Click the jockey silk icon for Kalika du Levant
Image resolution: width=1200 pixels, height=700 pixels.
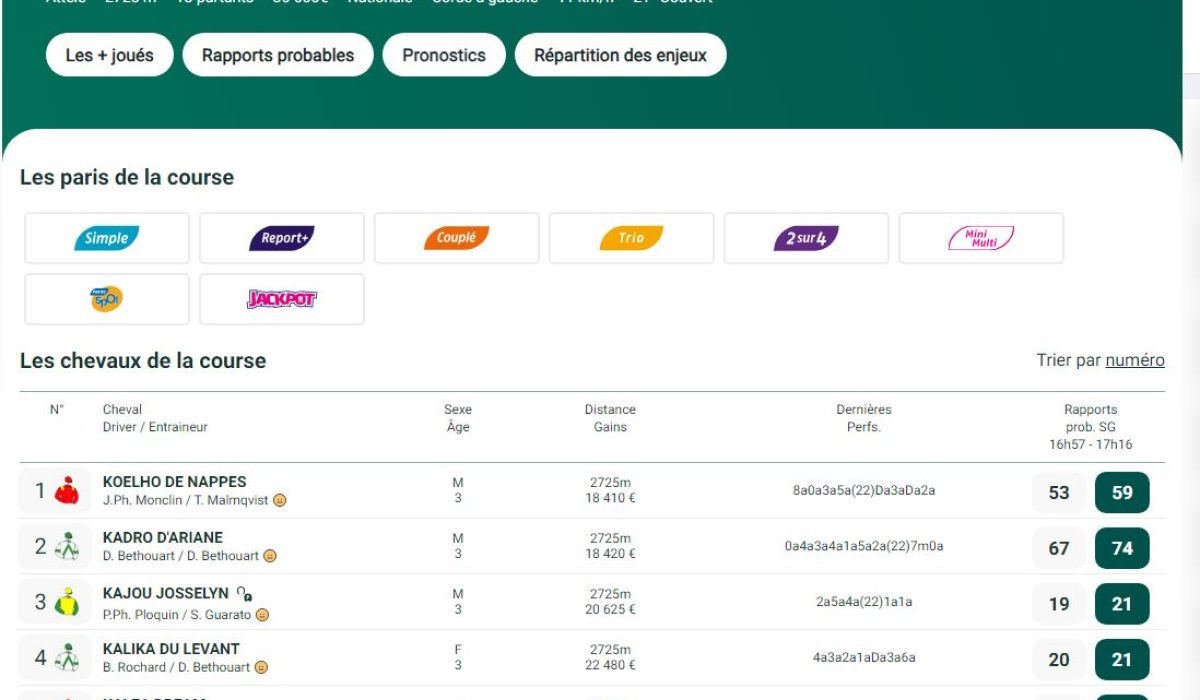[67, 658]
